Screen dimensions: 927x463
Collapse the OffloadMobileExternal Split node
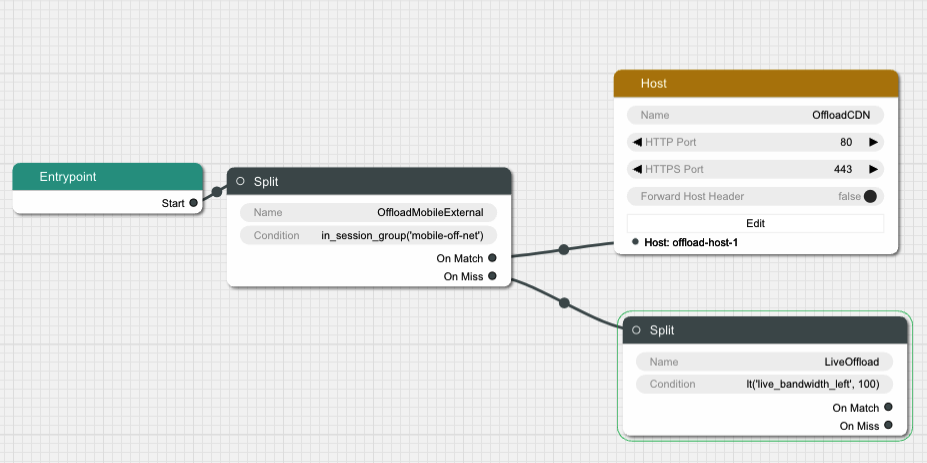click(240, 181)
